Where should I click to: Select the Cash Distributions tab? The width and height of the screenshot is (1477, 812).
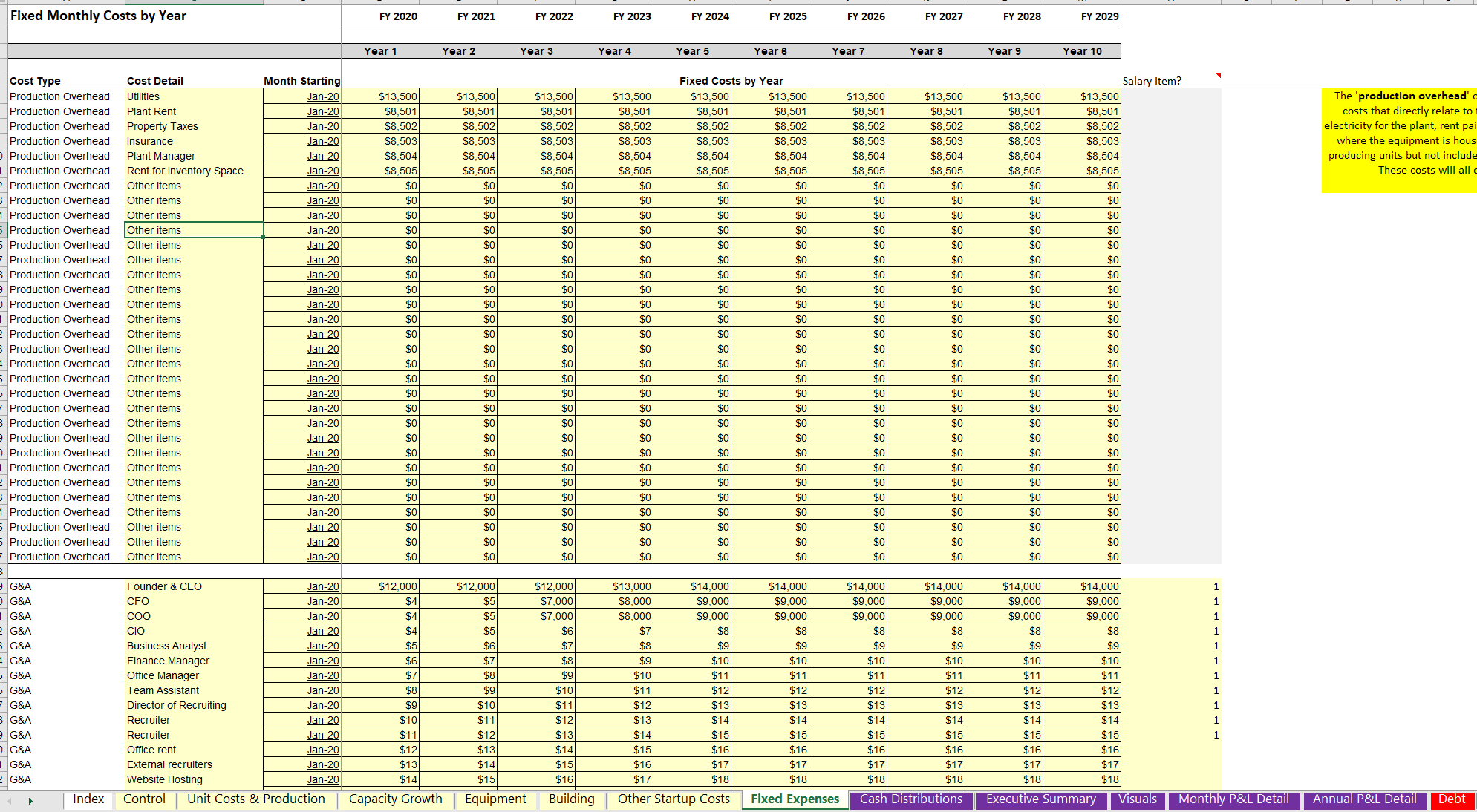pos(910,799)
